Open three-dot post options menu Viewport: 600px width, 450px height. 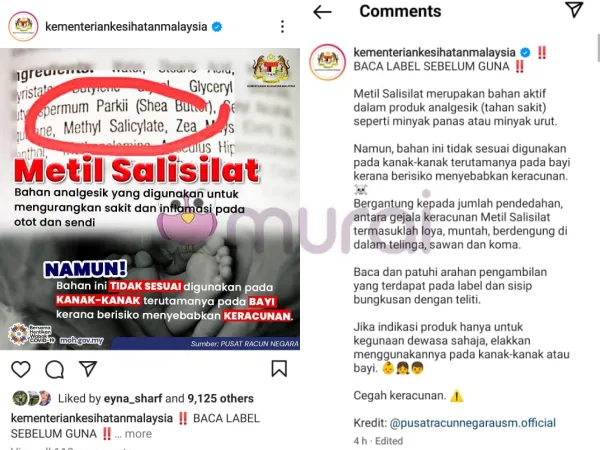pyautogui.click(x=282, y=26)
